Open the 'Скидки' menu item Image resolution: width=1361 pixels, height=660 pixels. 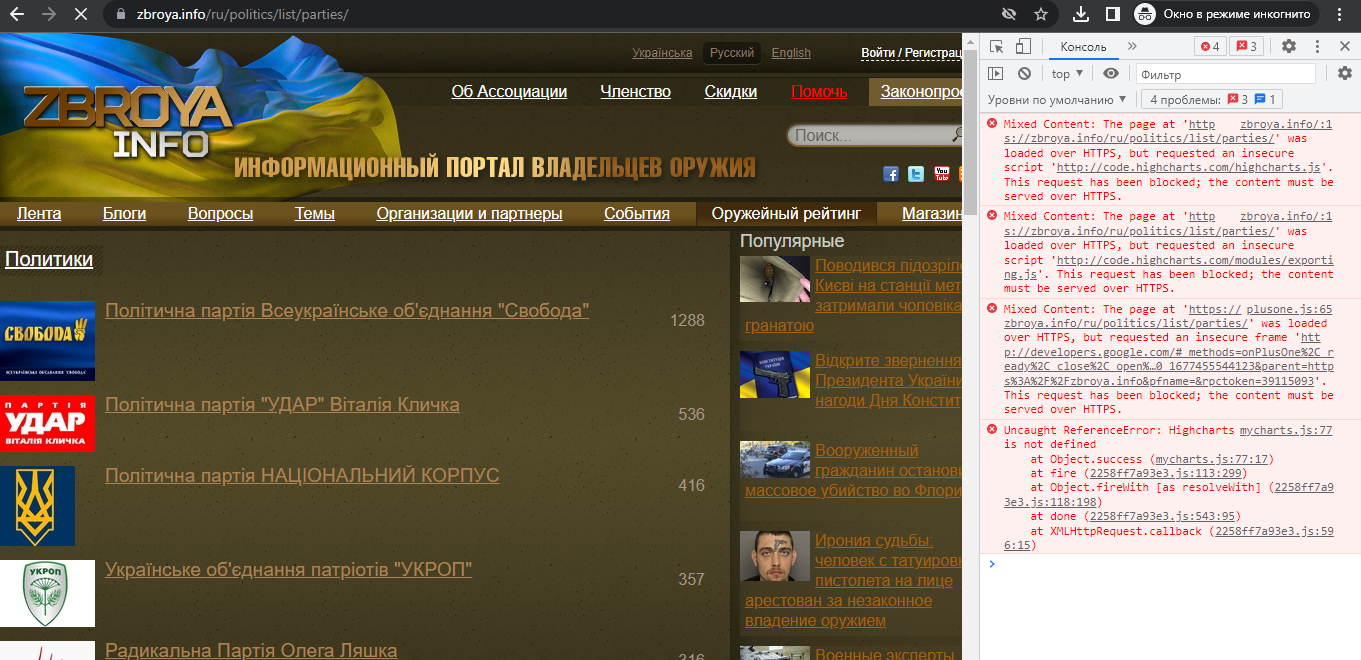(x=730, y=92)
